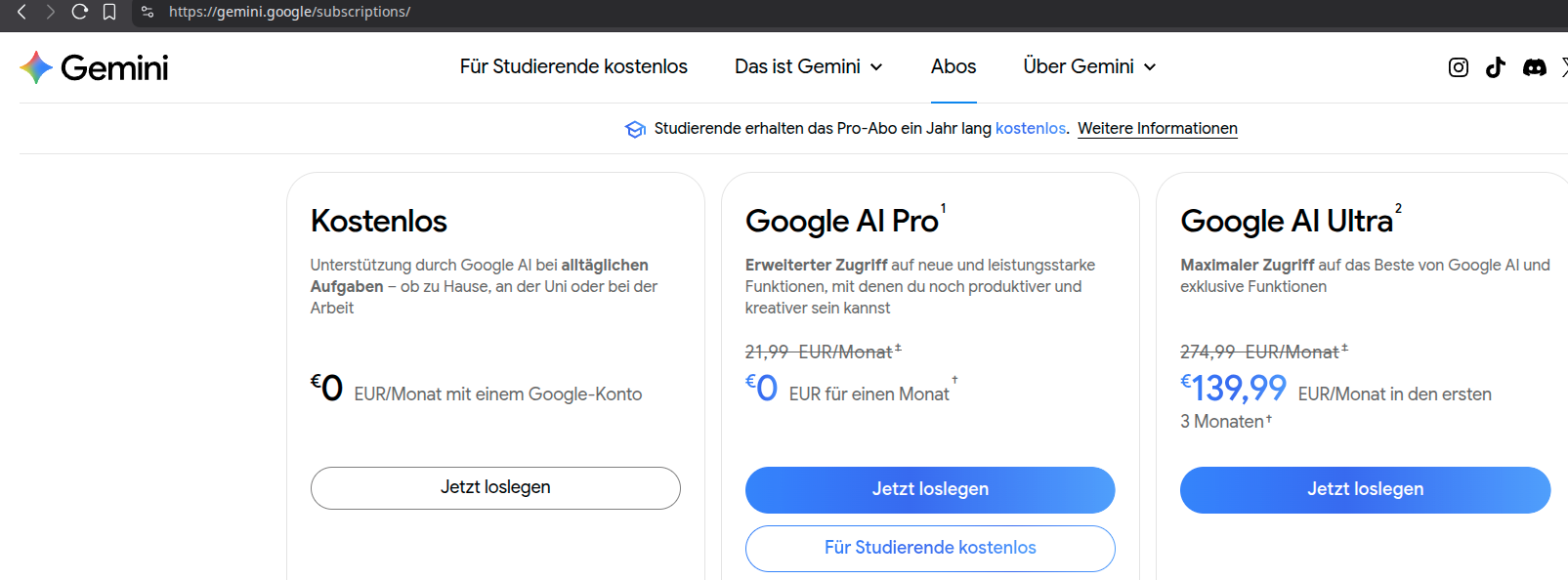Screen dimensions: 1568x580
Task: Click site info icon in address bar
Action: (148, 12)
